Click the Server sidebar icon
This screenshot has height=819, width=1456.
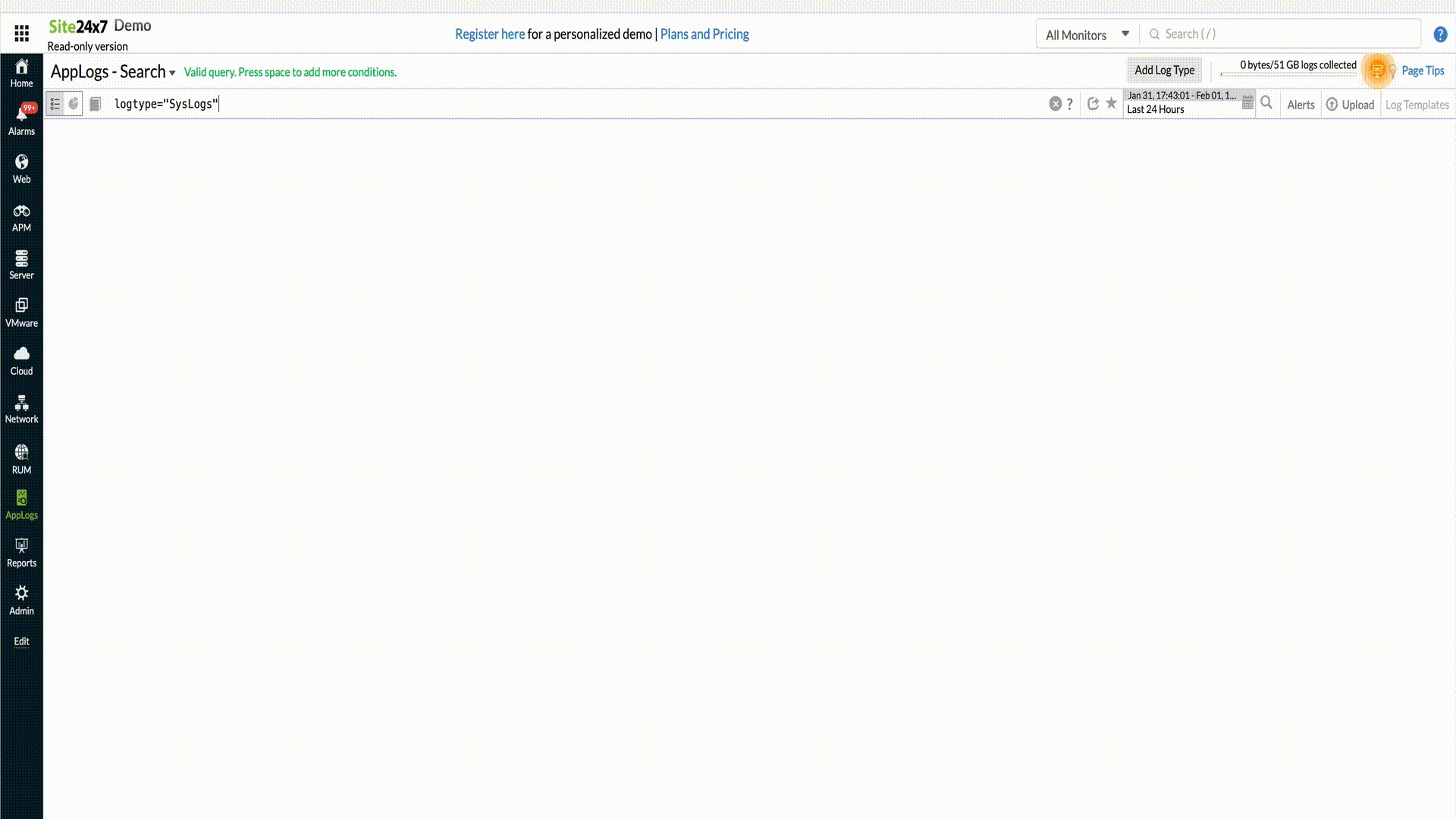22,265
